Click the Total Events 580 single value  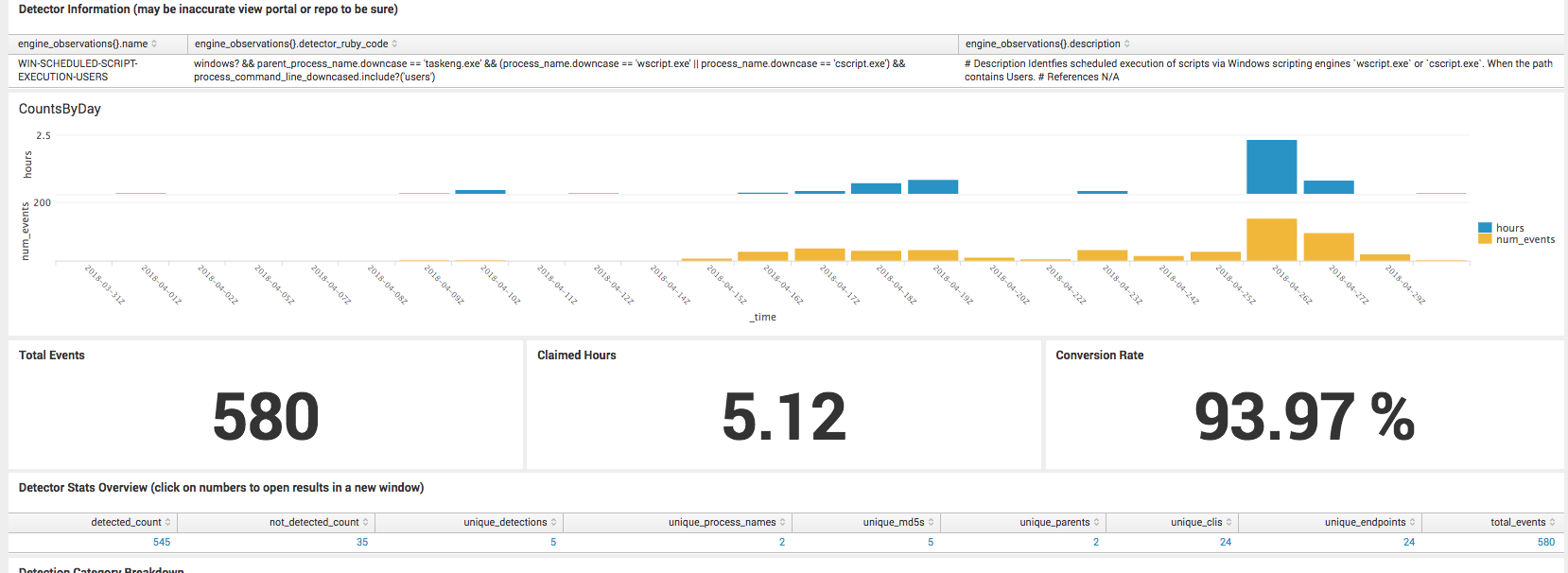click(x=266, y=417)
